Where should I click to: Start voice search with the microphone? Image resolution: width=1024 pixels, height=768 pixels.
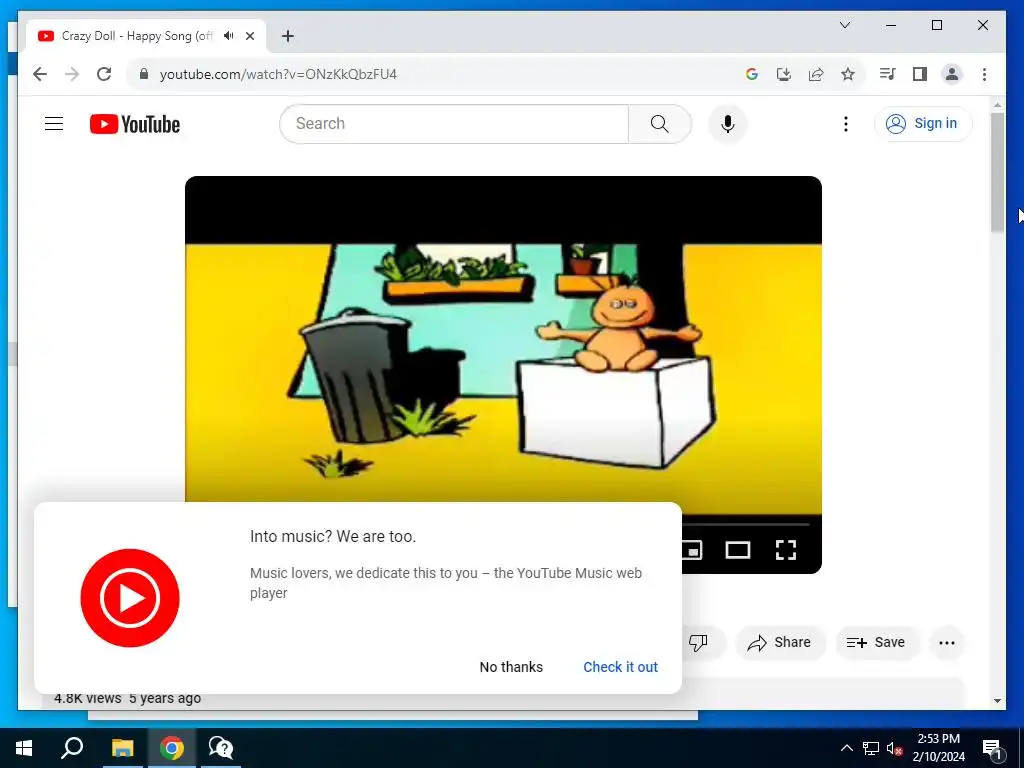[x=728, y=123]
